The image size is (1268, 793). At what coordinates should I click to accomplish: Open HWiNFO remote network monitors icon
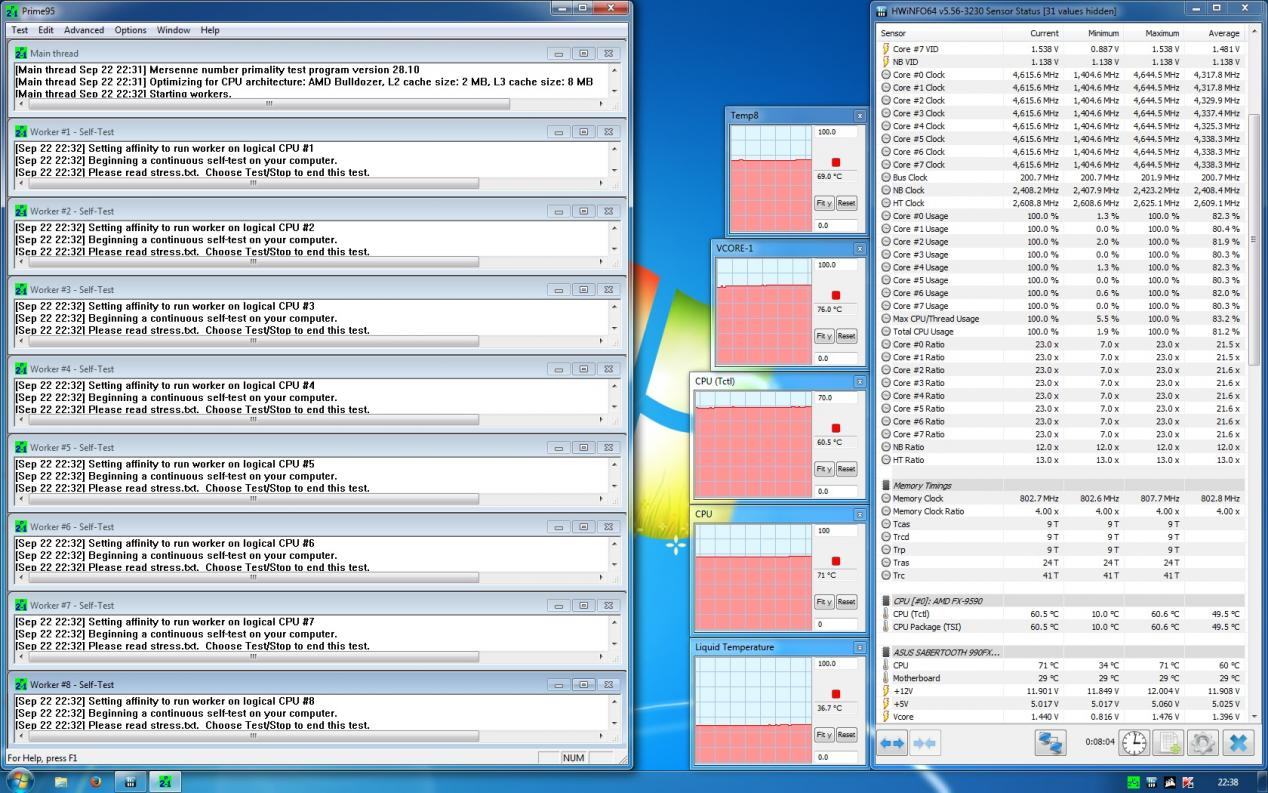tap(1050, 743)
